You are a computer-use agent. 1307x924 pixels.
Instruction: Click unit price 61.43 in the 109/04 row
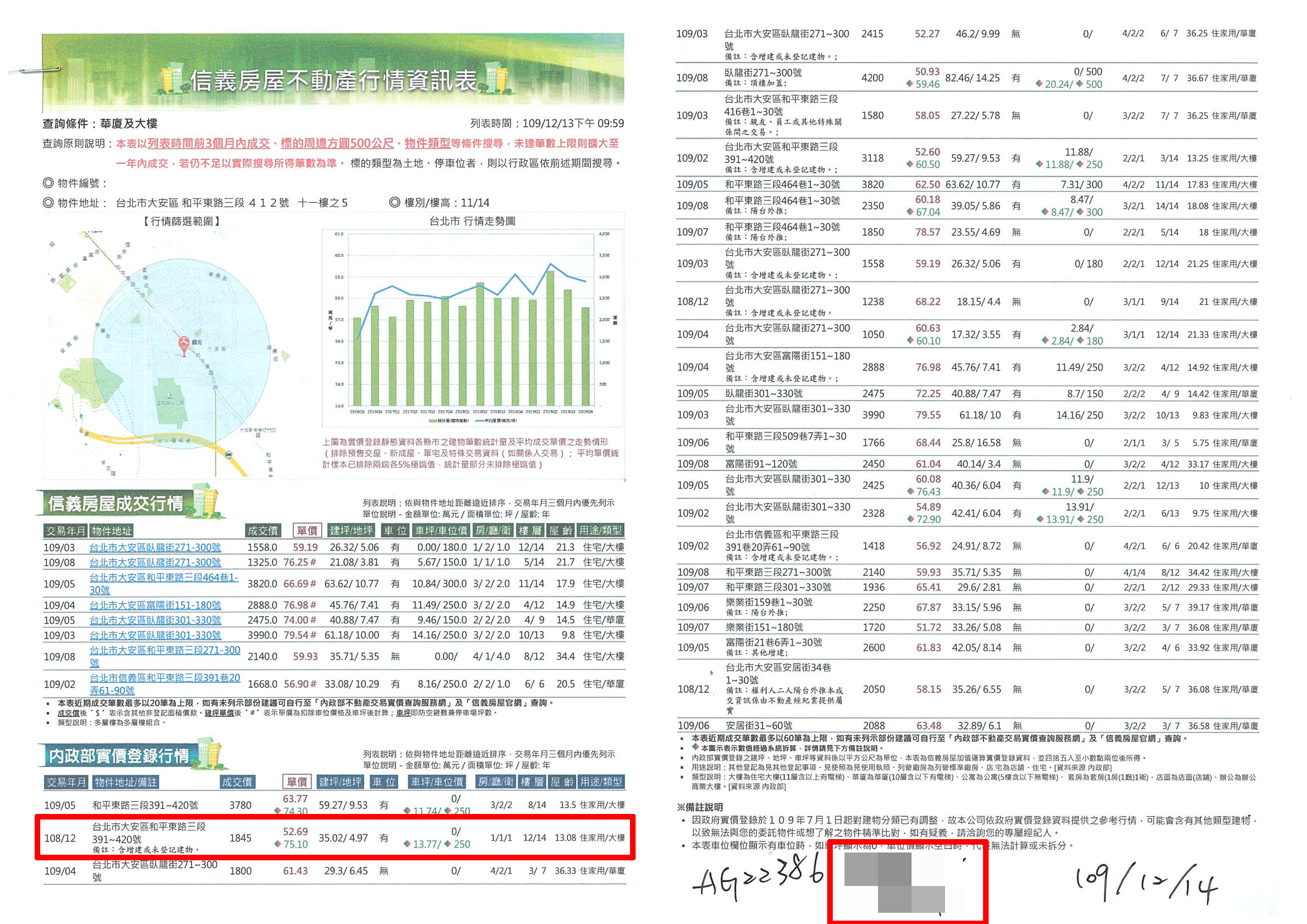(295, 871)
